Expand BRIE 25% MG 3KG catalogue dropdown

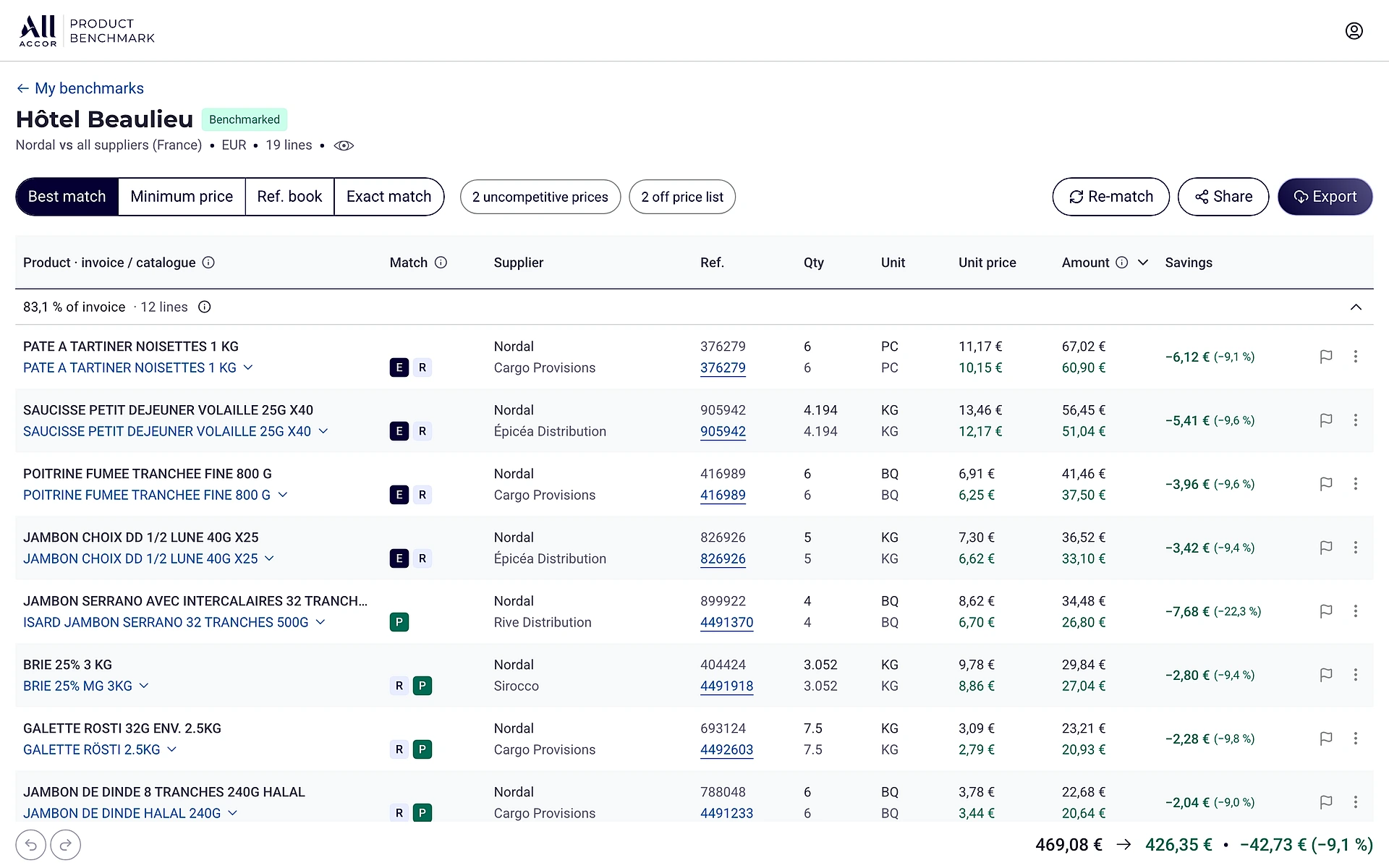click(144, 686)
